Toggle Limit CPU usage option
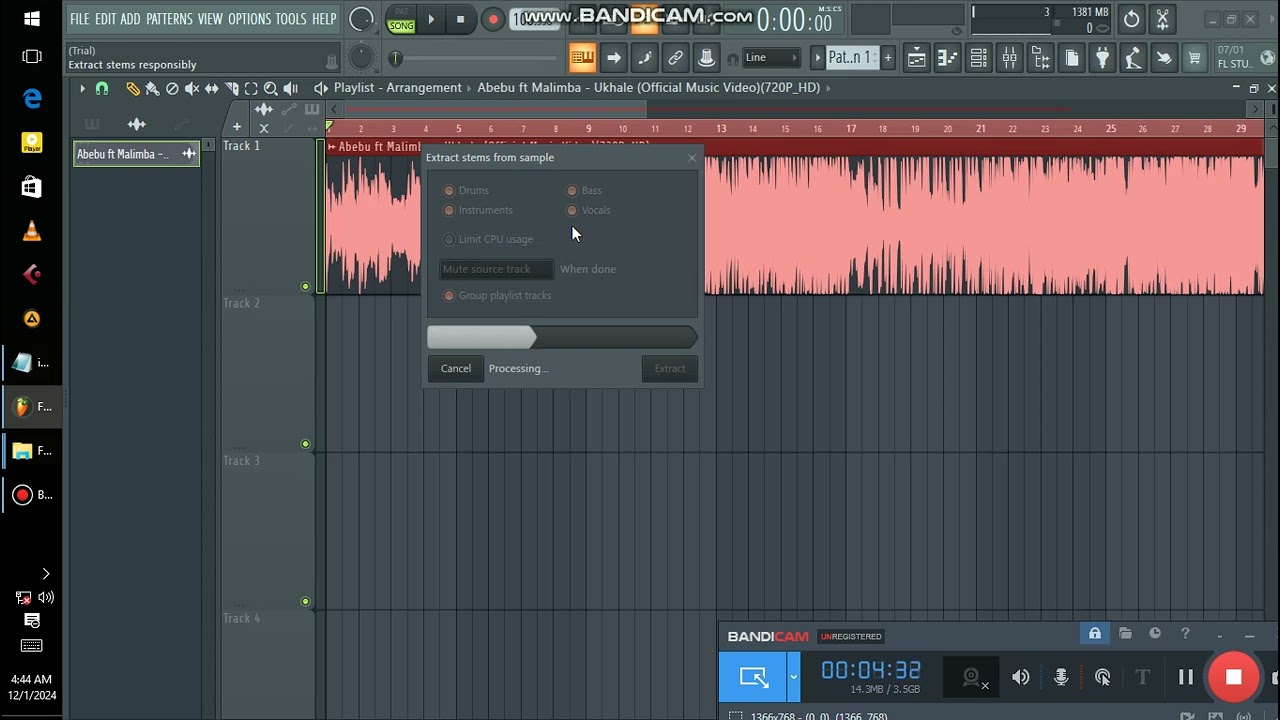This screenshot has height=720, width=1280. (449, 239)
